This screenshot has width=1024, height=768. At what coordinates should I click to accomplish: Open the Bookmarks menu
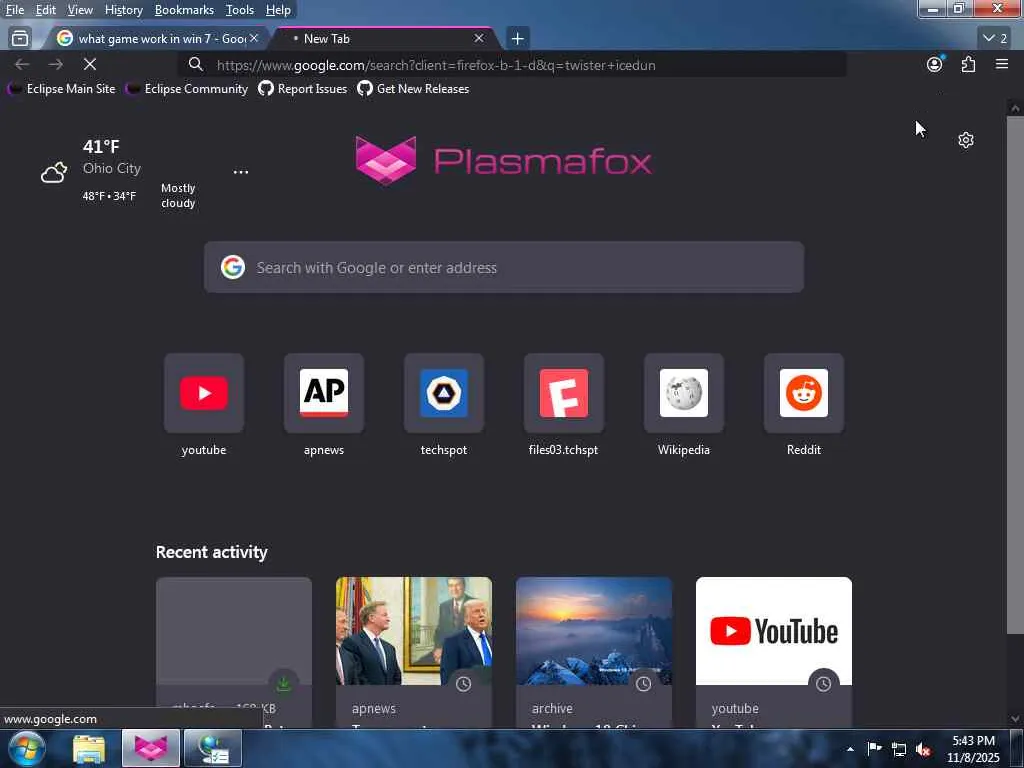pos(184,10)
